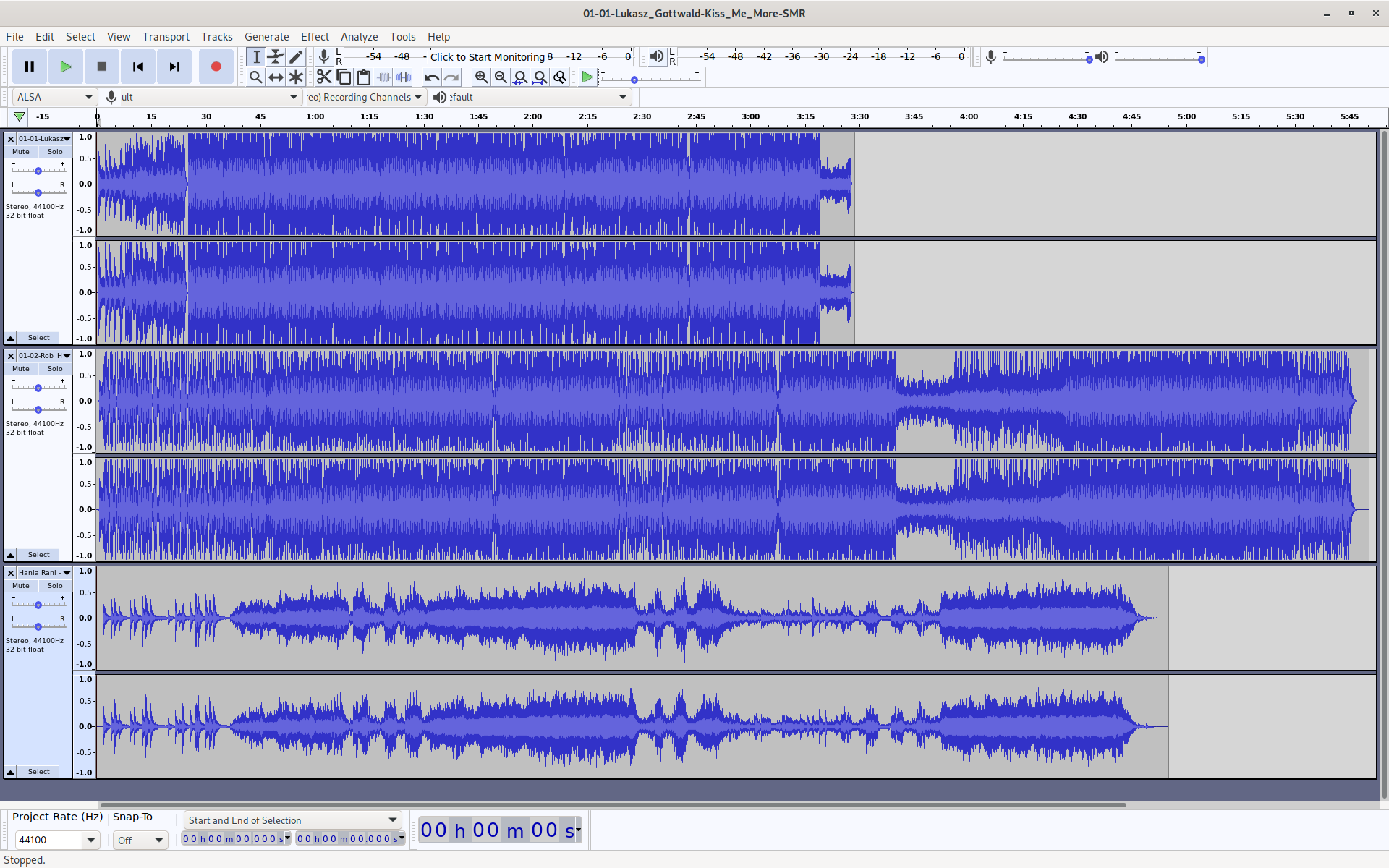Zoom In on the waveform
This screenshot has width=1389, height=868.
coord(481,77)
